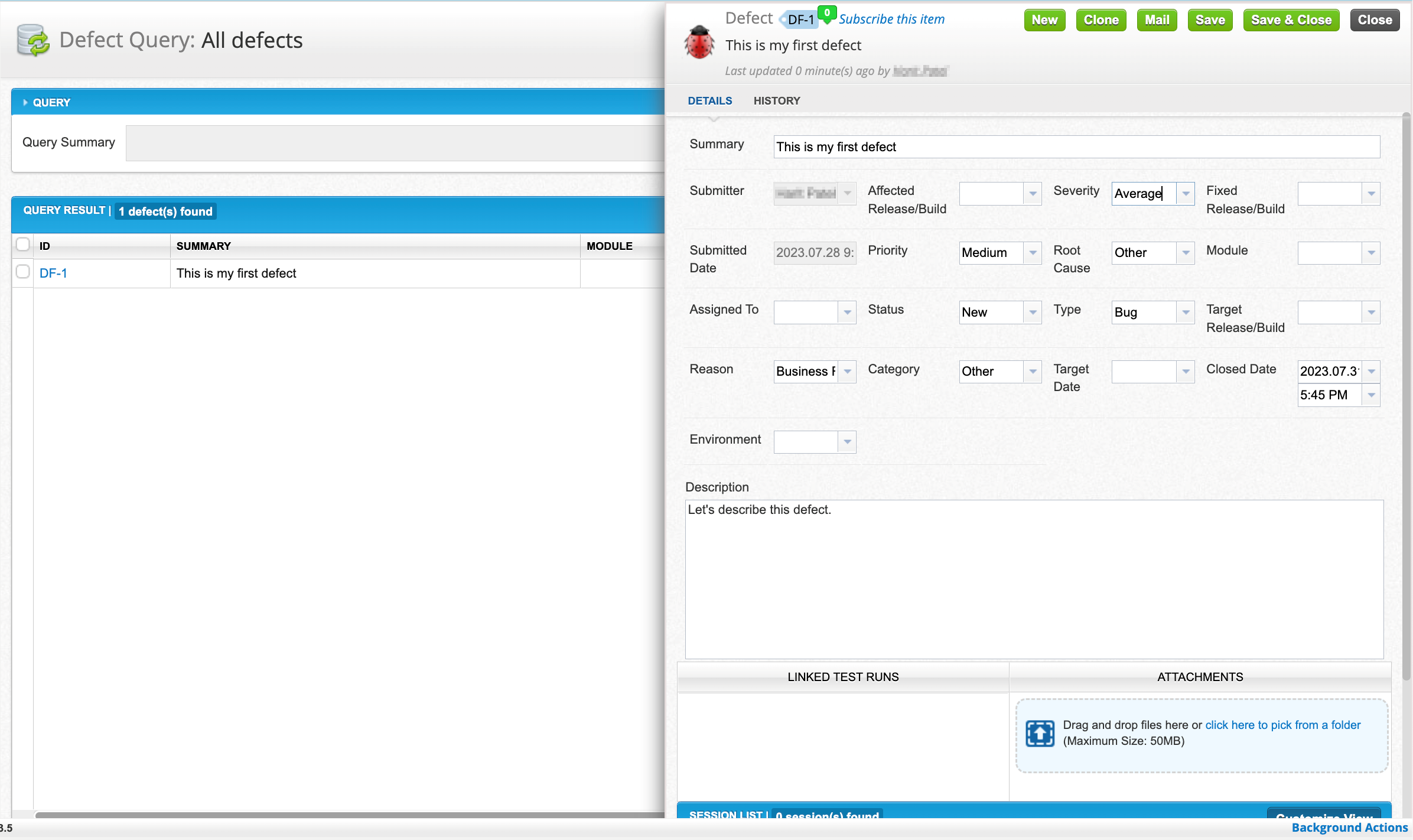Switch to the HISTORY tab
This screenshot has width=1413, height=840.
[x=776, y=101]
